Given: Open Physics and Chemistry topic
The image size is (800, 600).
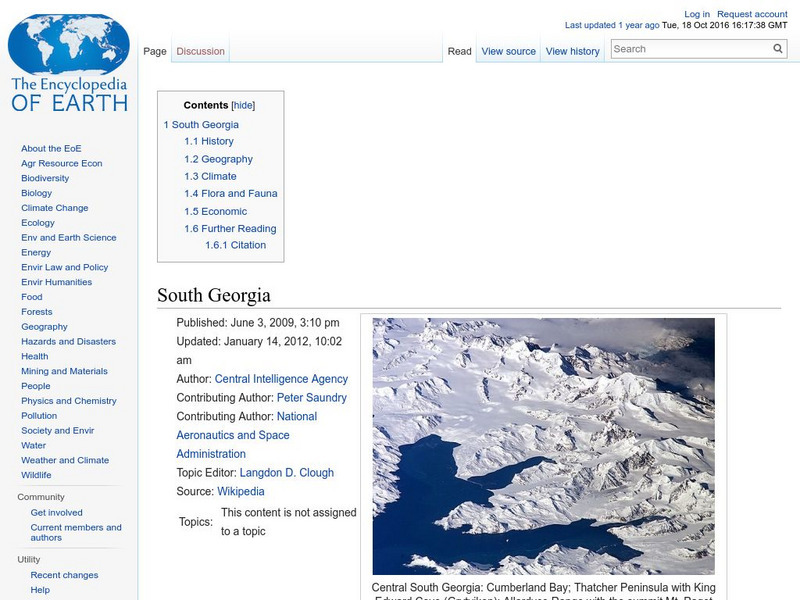Looking at the screenshot, I should point(68,401).
